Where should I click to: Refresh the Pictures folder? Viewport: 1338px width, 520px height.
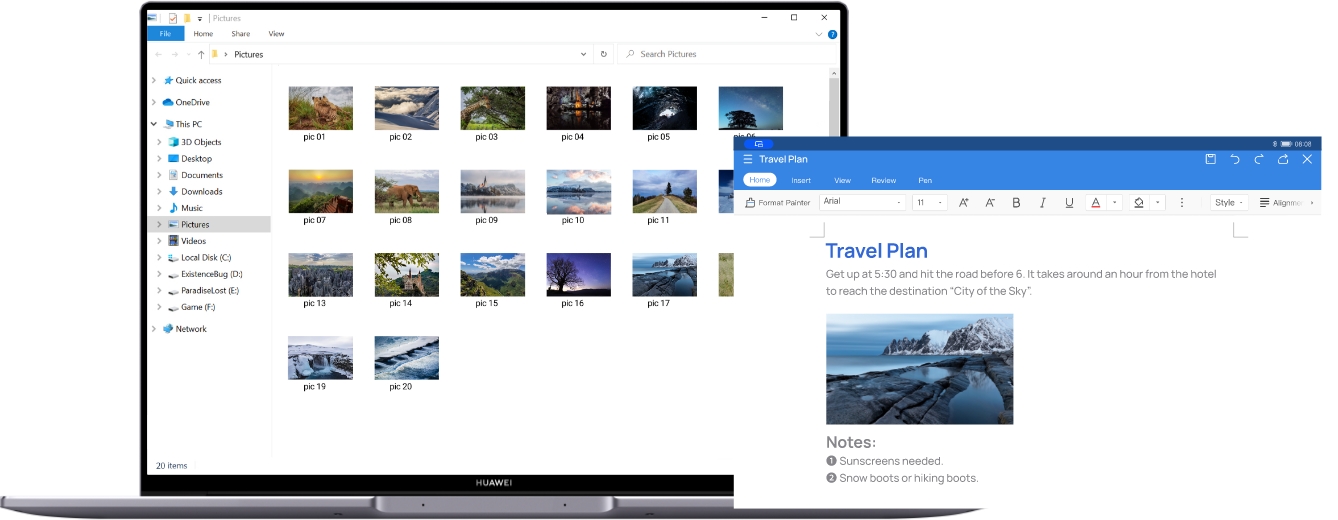click(x=603, y=54)
